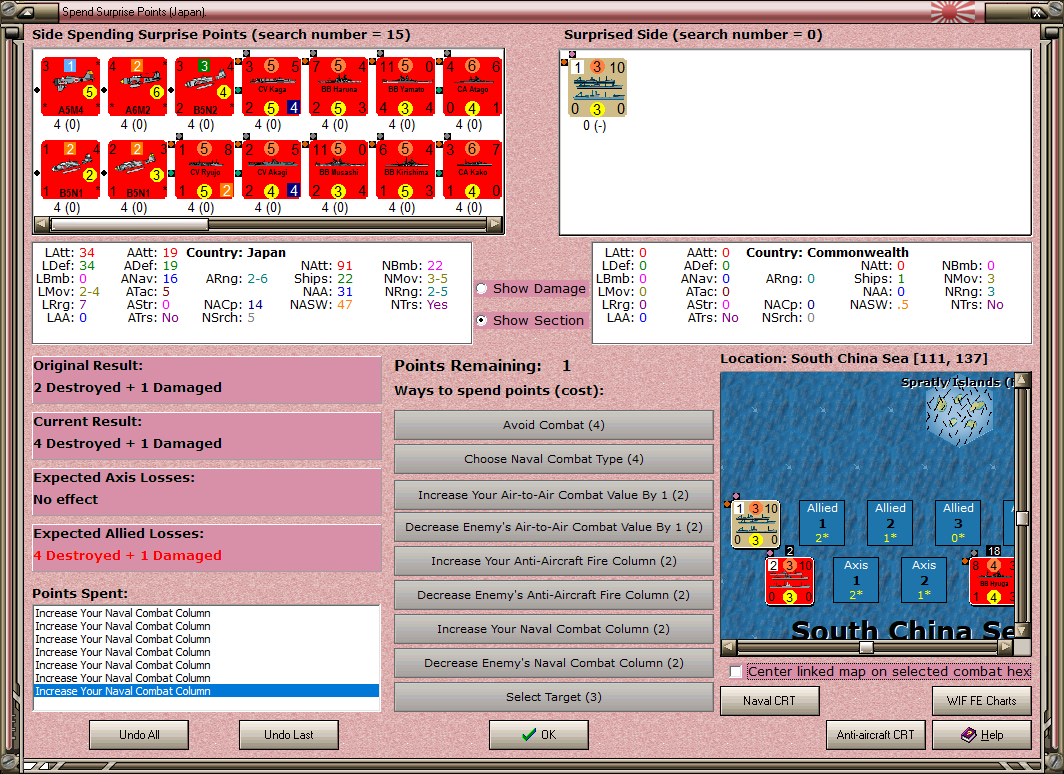Open the WIF FE Charts

tap(982, 701)
